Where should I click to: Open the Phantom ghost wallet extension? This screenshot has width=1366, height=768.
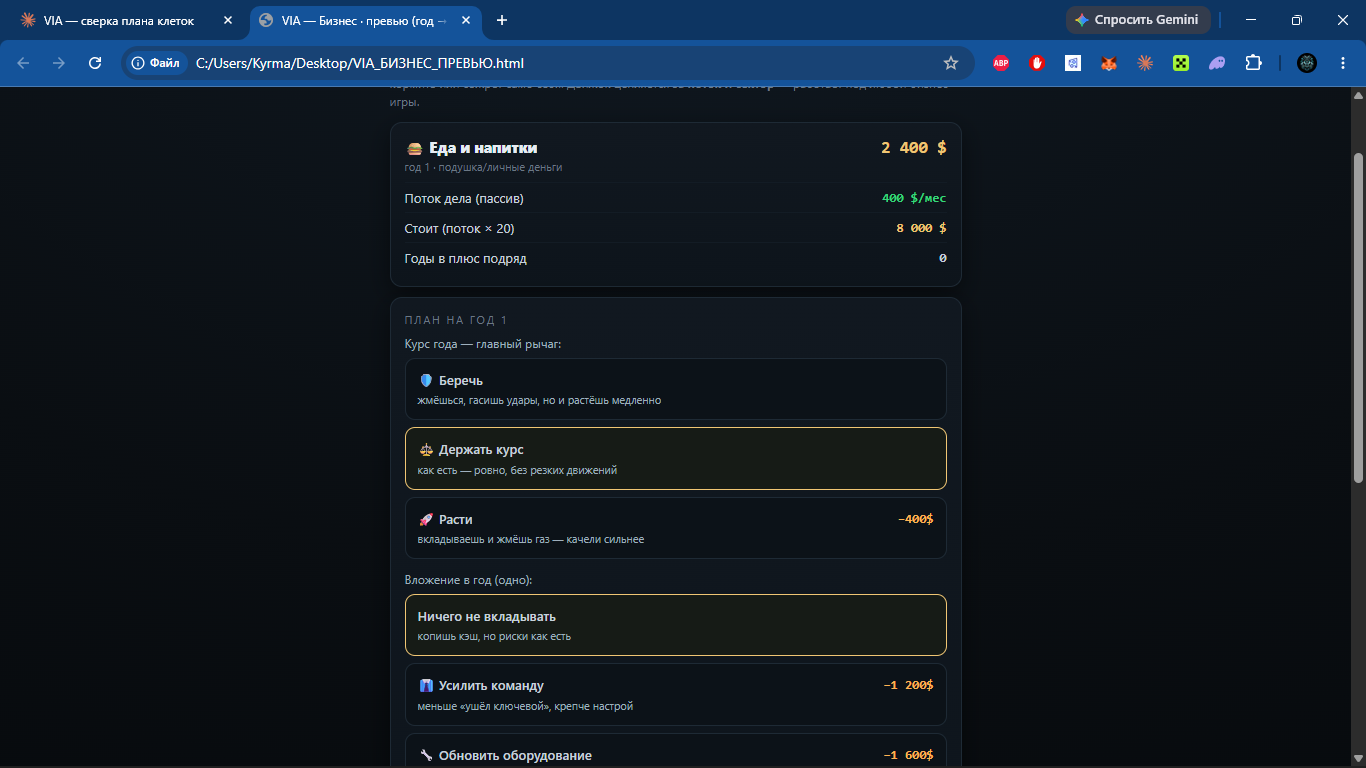1217,63
